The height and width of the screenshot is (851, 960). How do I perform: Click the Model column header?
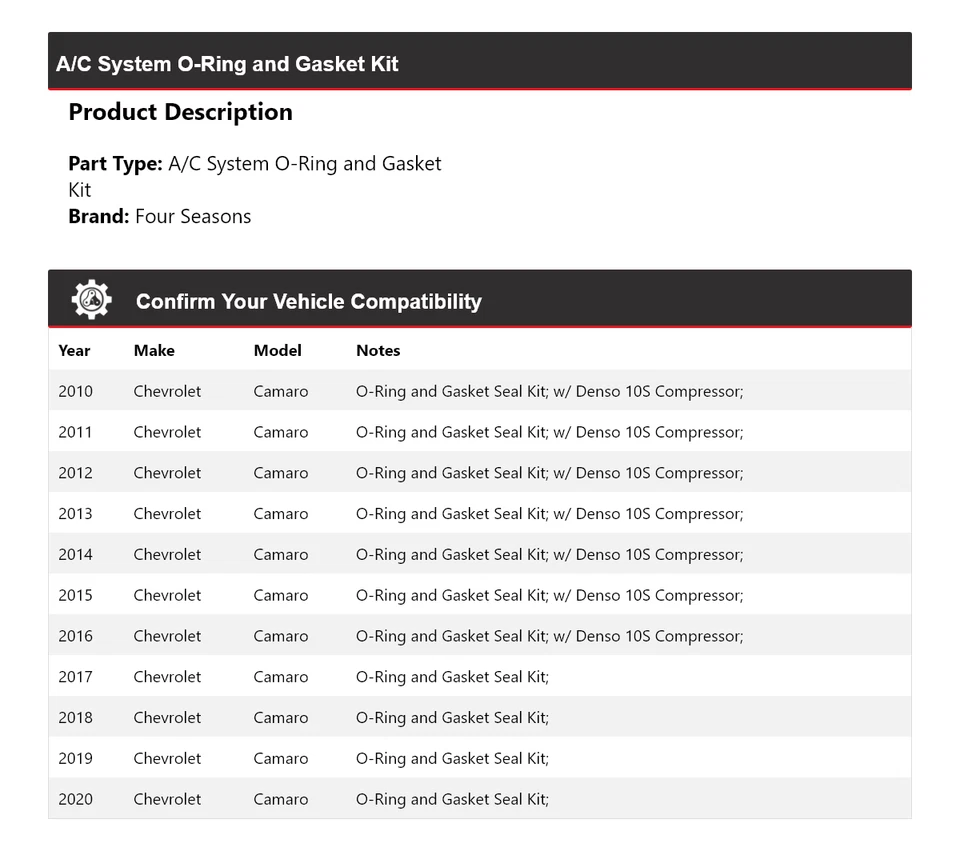pos(277,351)
